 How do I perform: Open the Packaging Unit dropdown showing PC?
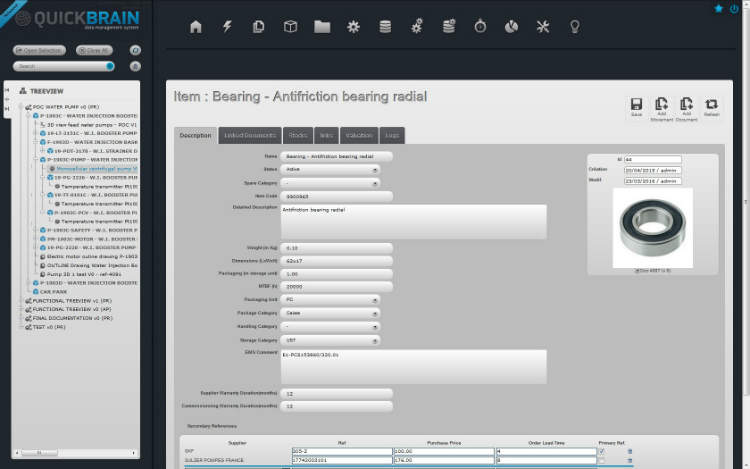[x=330, y=300]
